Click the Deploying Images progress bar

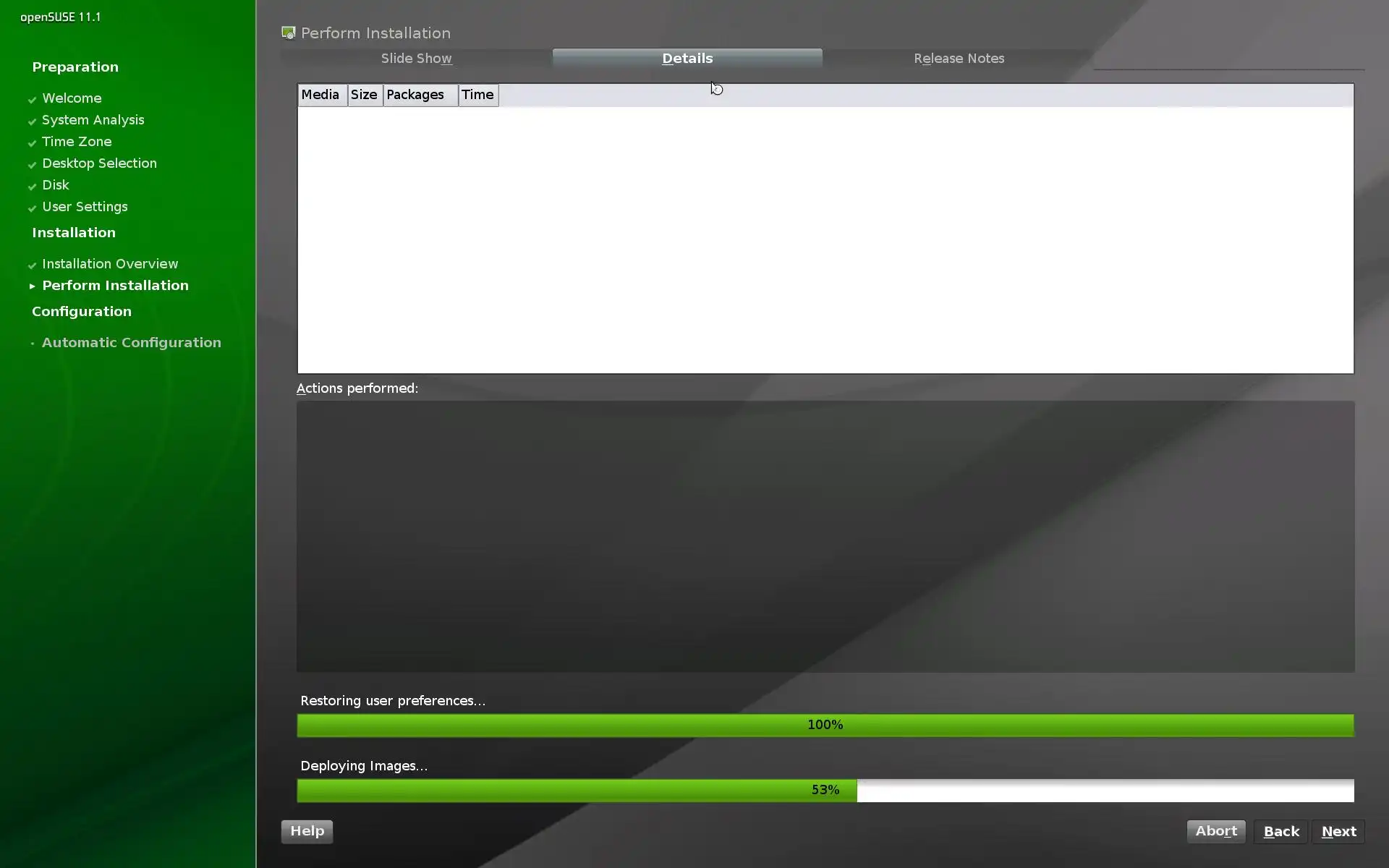click(x=825, y=790)
